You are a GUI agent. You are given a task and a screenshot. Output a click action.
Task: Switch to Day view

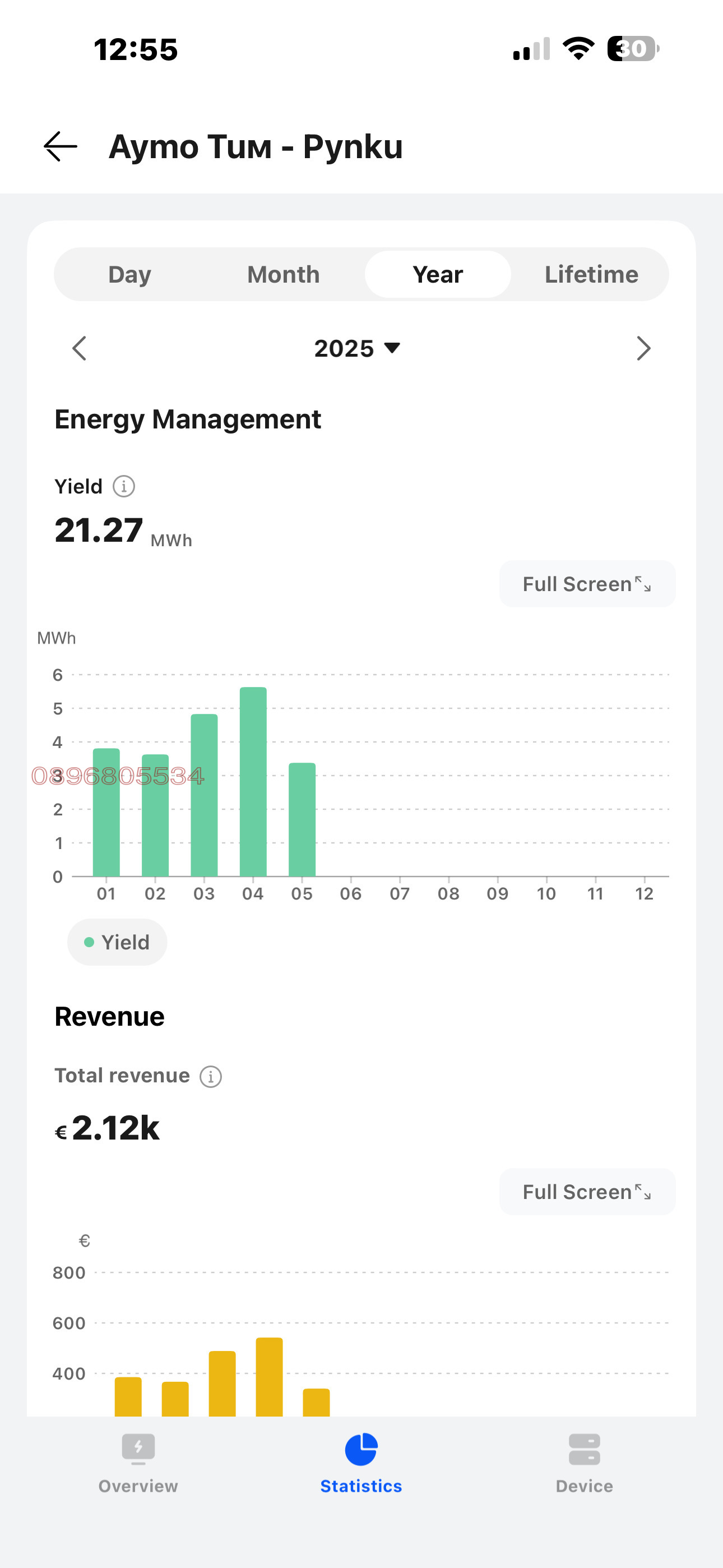coord(129,275)
